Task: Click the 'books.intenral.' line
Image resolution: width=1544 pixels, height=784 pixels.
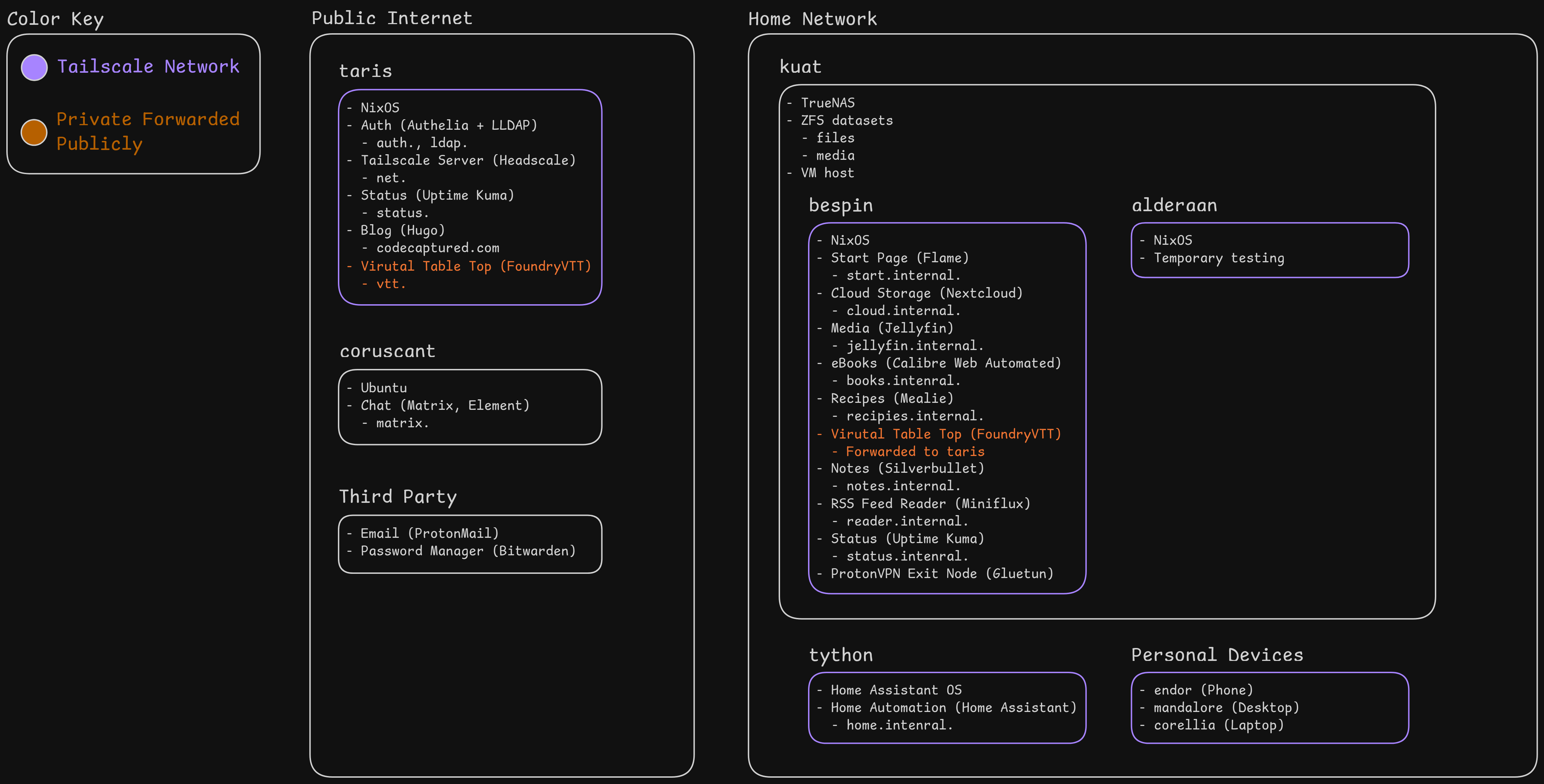Action: point(903,380)
